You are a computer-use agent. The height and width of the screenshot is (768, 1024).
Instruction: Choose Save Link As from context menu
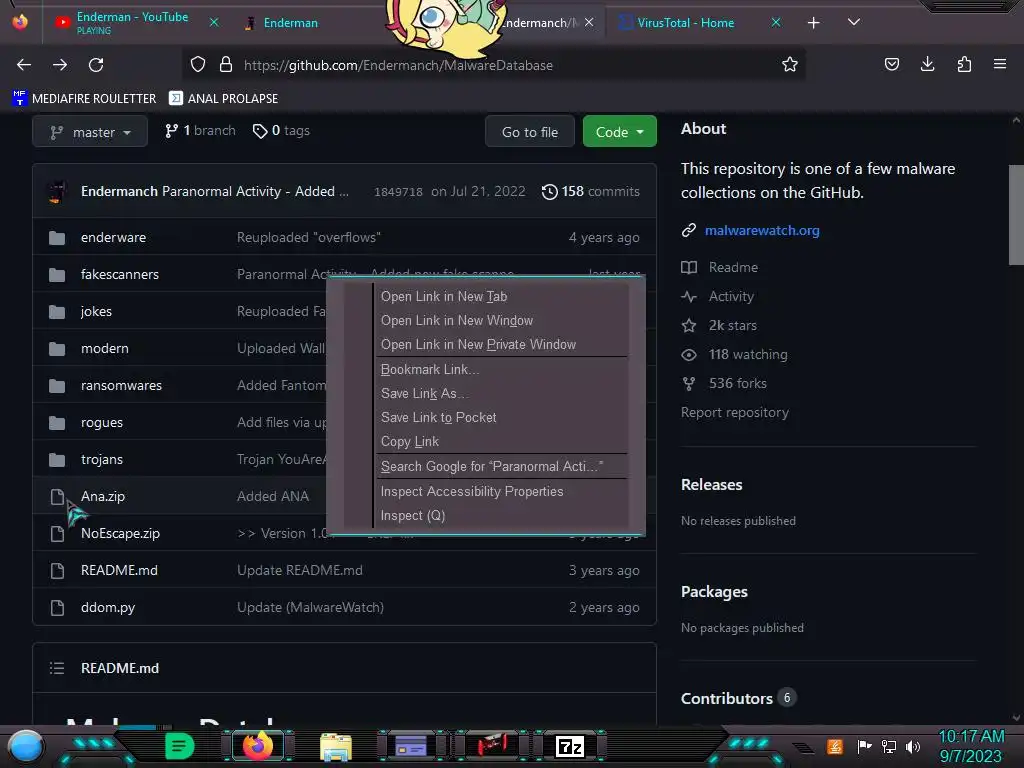[503, 394]
